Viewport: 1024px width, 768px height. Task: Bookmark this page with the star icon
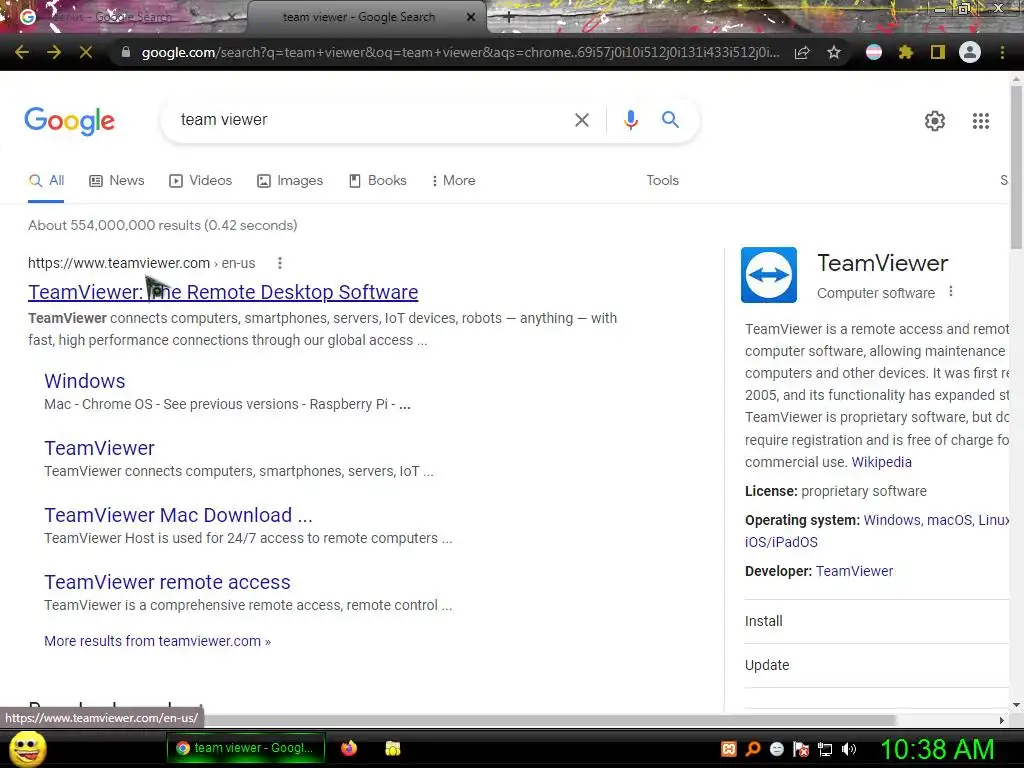click(x=834, y=52)
